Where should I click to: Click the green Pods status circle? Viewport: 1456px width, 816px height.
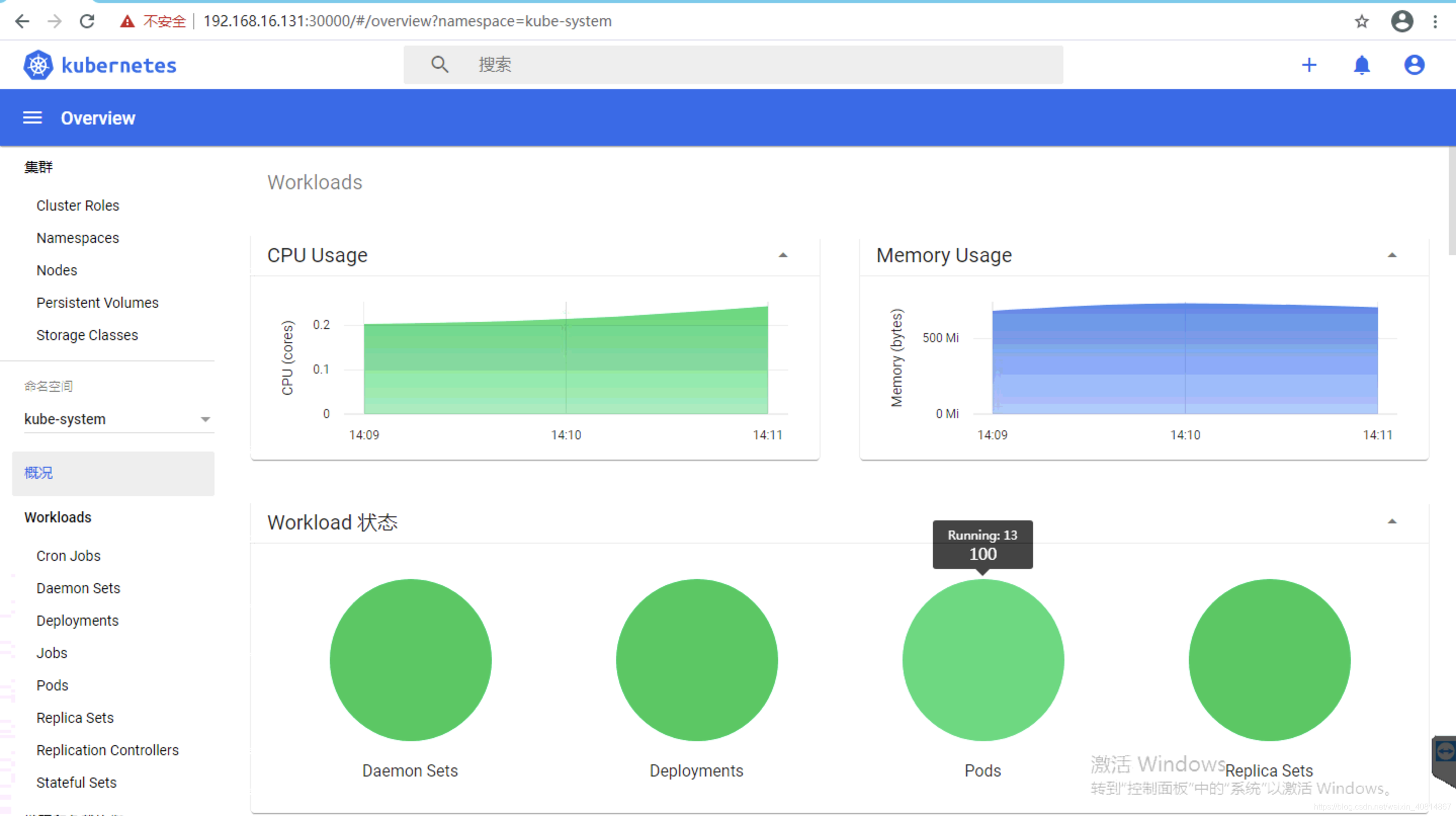982,660
